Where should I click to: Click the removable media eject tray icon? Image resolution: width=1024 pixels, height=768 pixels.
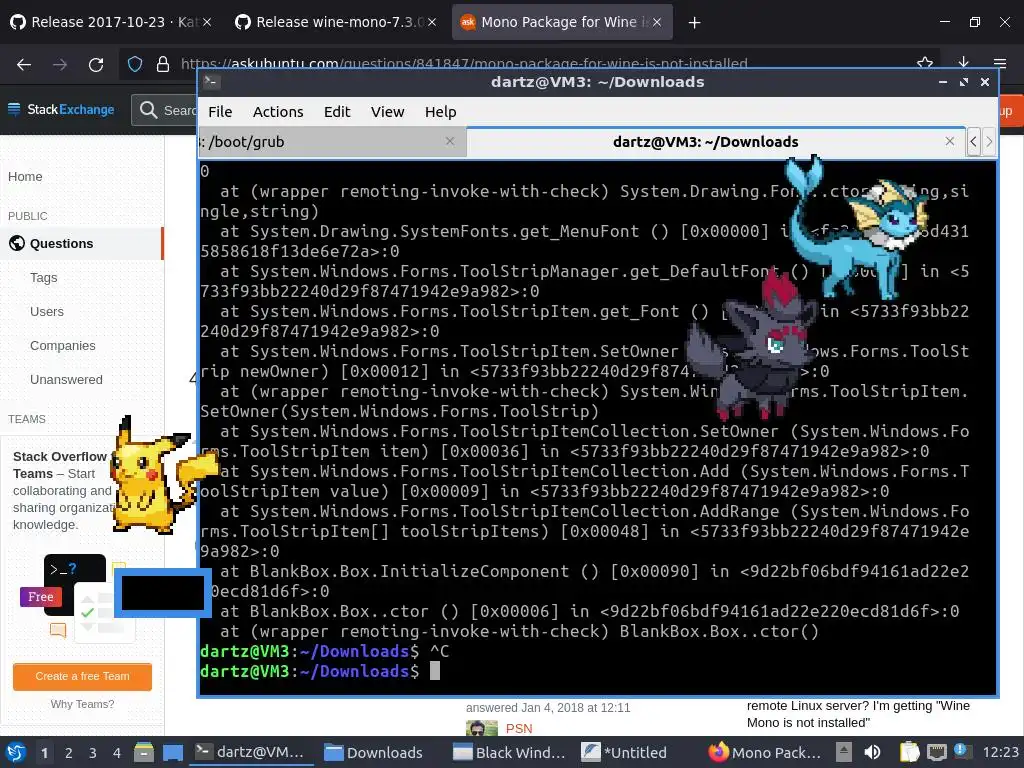click(844, 752)
